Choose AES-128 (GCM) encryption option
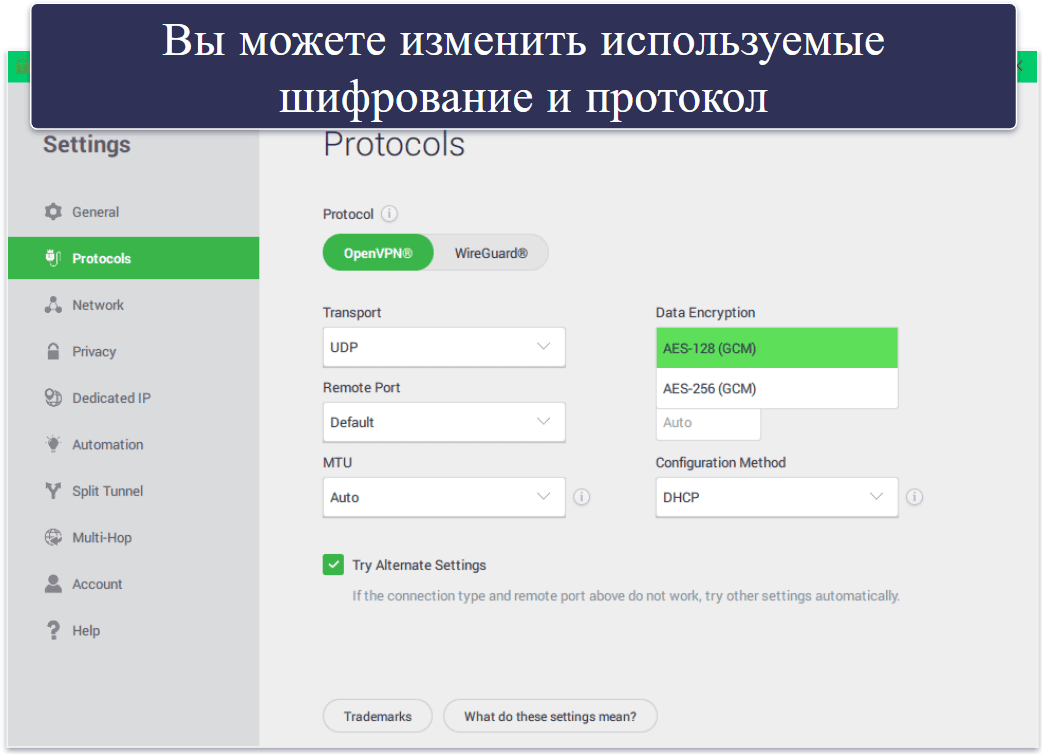 point(777,348)
